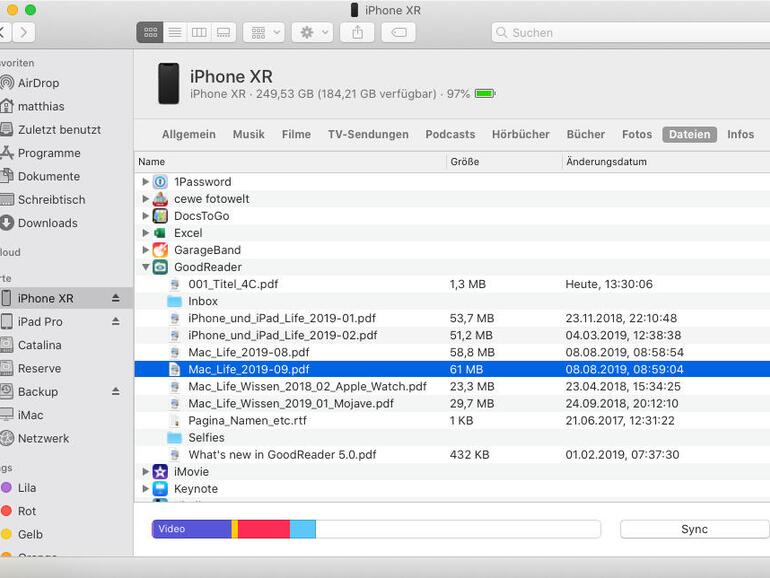Go forward in Finder history
Screen dimensions: 770x578
click(24, 33)
